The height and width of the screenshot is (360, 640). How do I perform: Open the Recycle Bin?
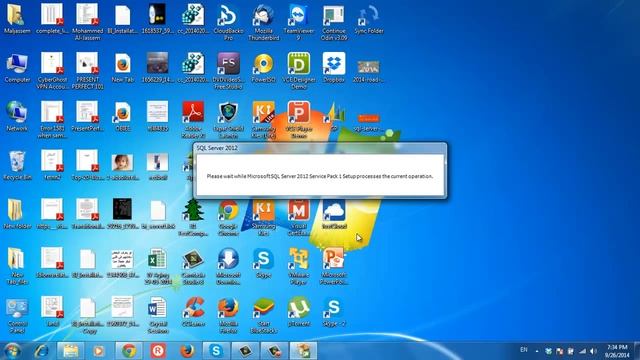tap(17, 165)
